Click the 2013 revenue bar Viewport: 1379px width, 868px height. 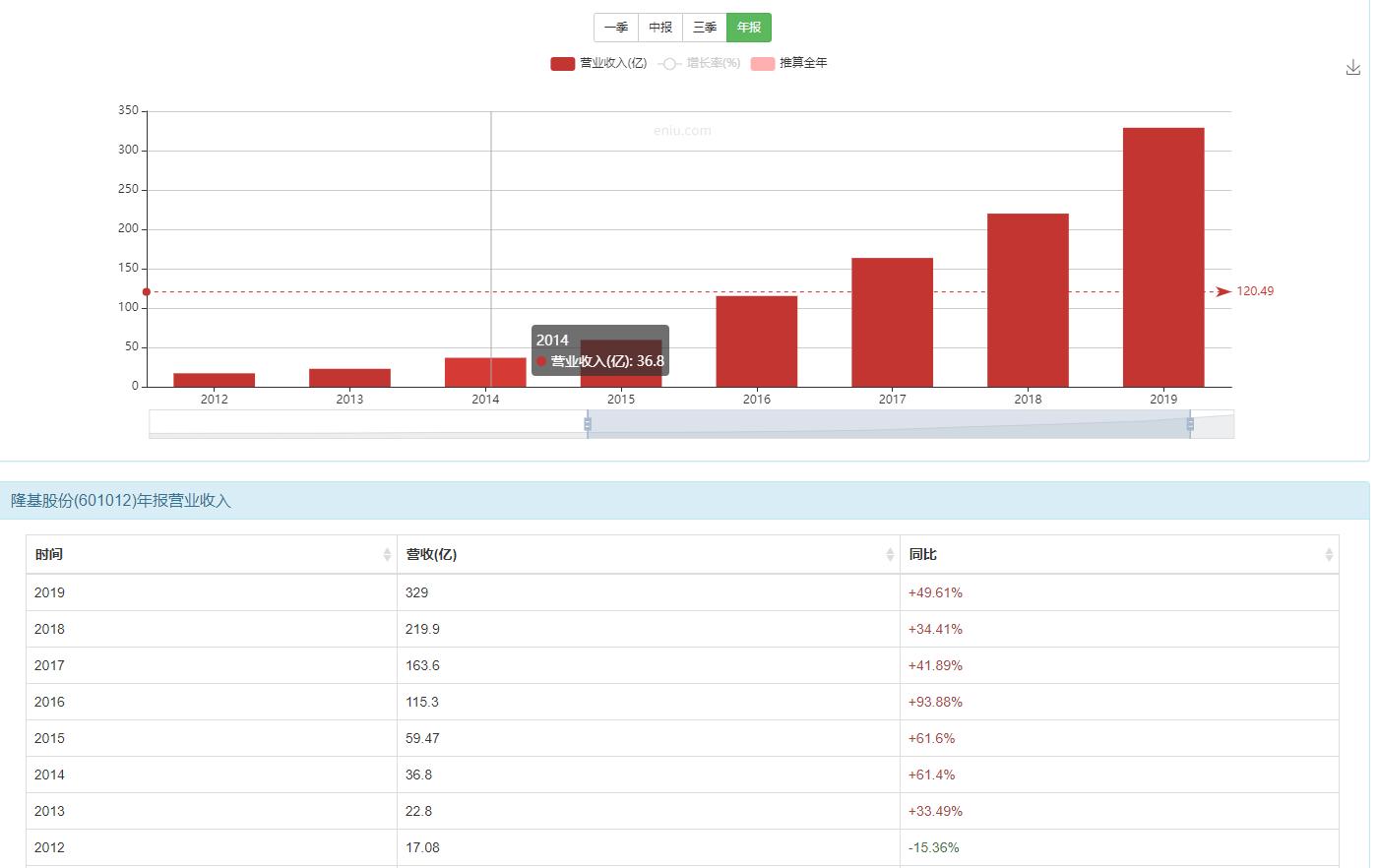(x=349, y=378)
